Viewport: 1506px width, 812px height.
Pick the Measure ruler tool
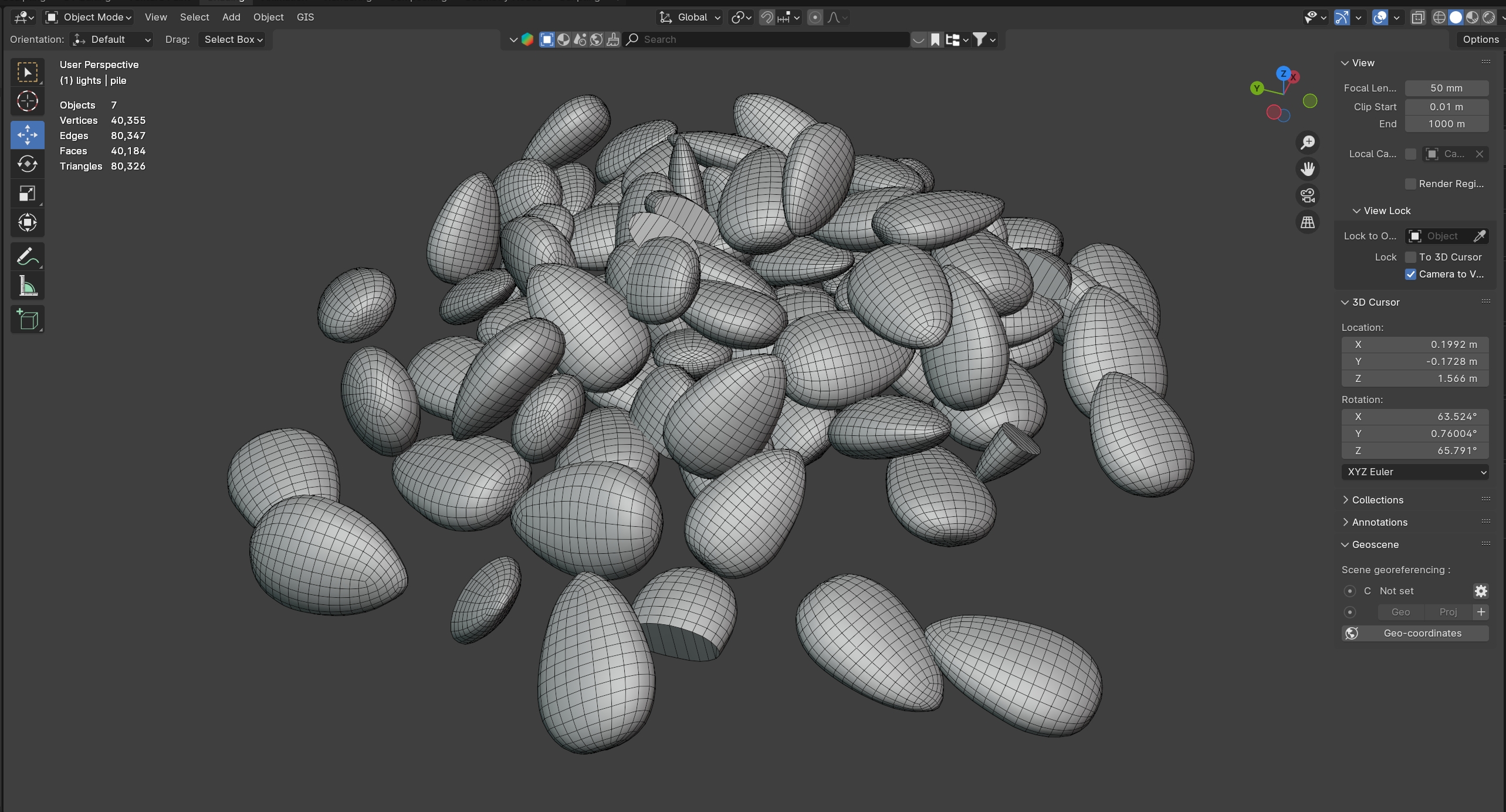click(27, 287)
